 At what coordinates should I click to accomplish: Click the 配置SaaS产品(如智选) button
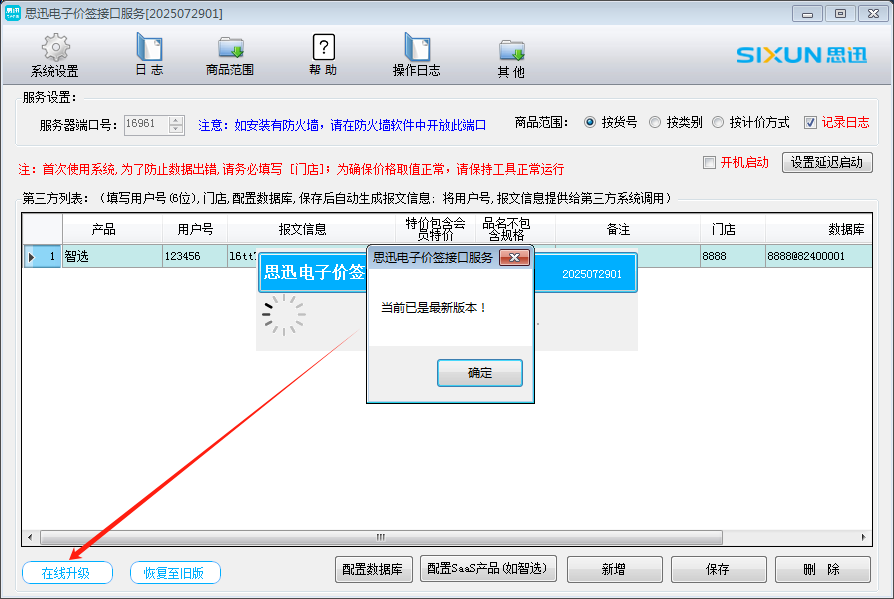click(488, 569)
